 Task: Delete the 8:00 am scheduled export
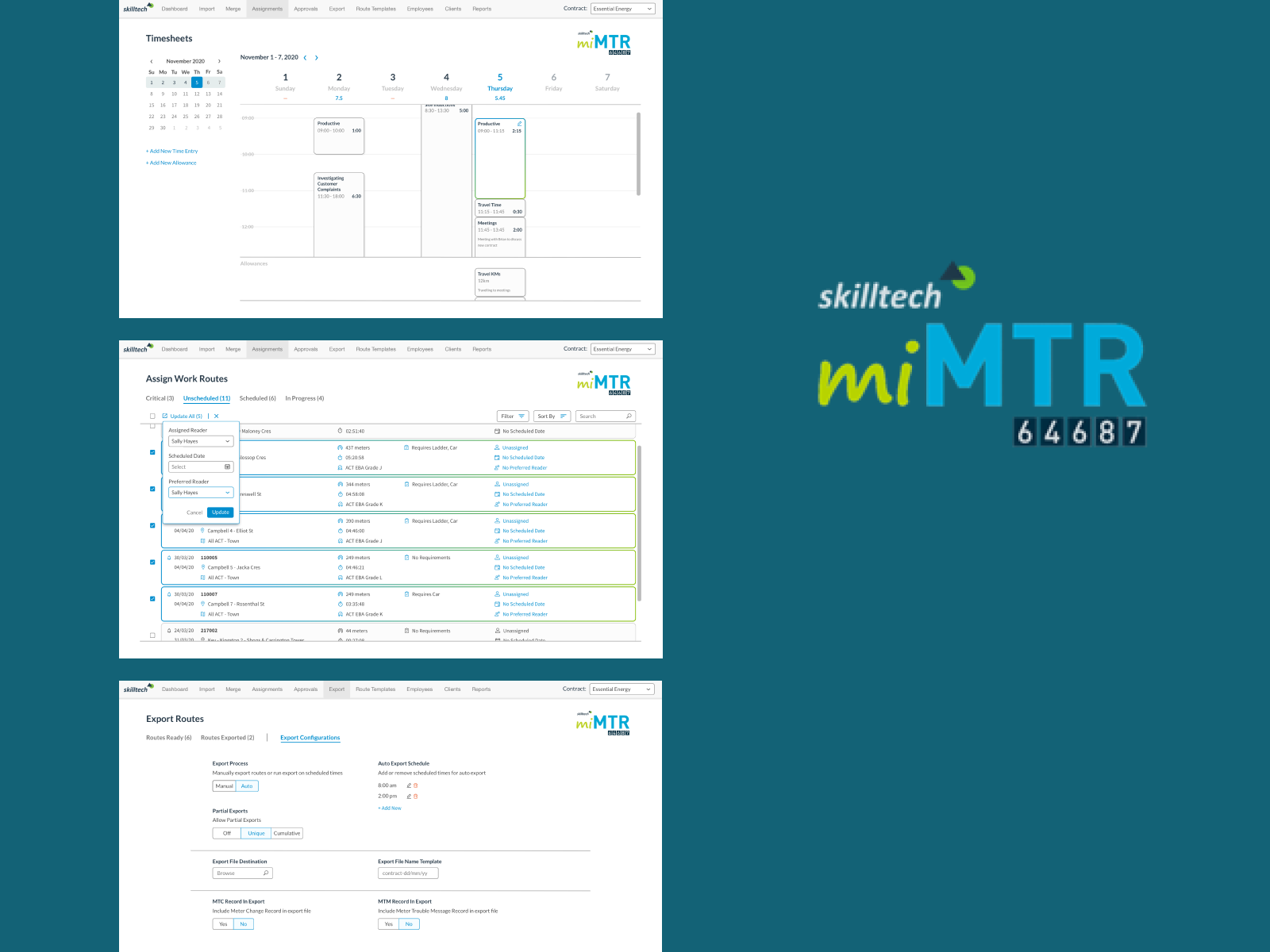point(415,785)
